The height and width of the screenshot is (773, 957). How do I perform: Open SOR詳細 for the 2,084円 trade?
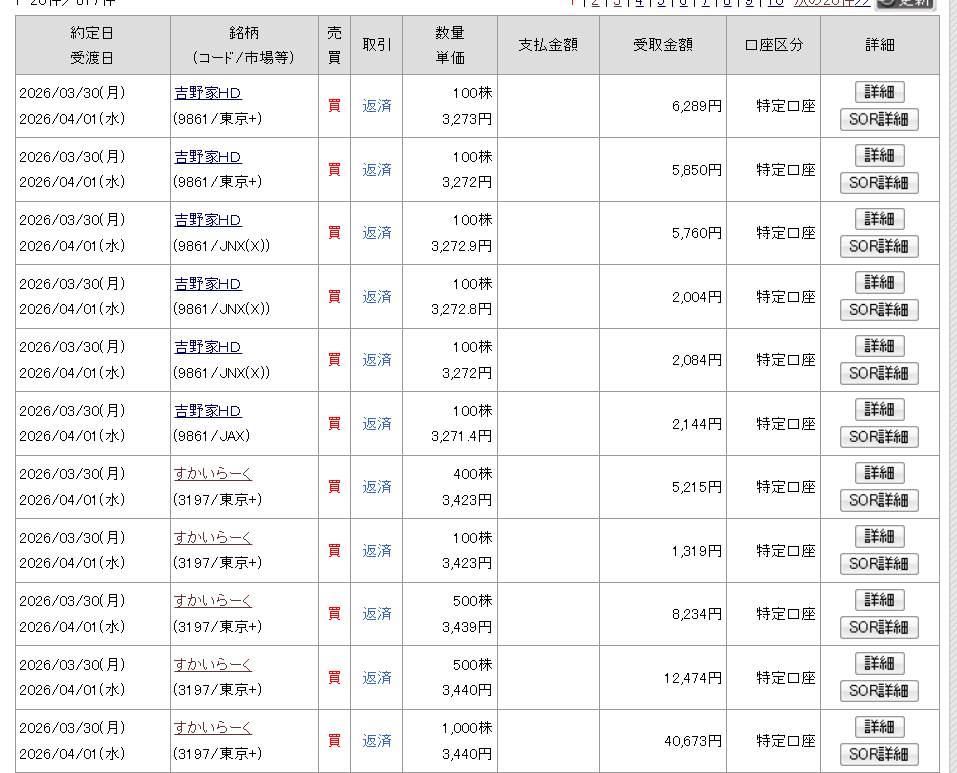(x=879, y=374)
